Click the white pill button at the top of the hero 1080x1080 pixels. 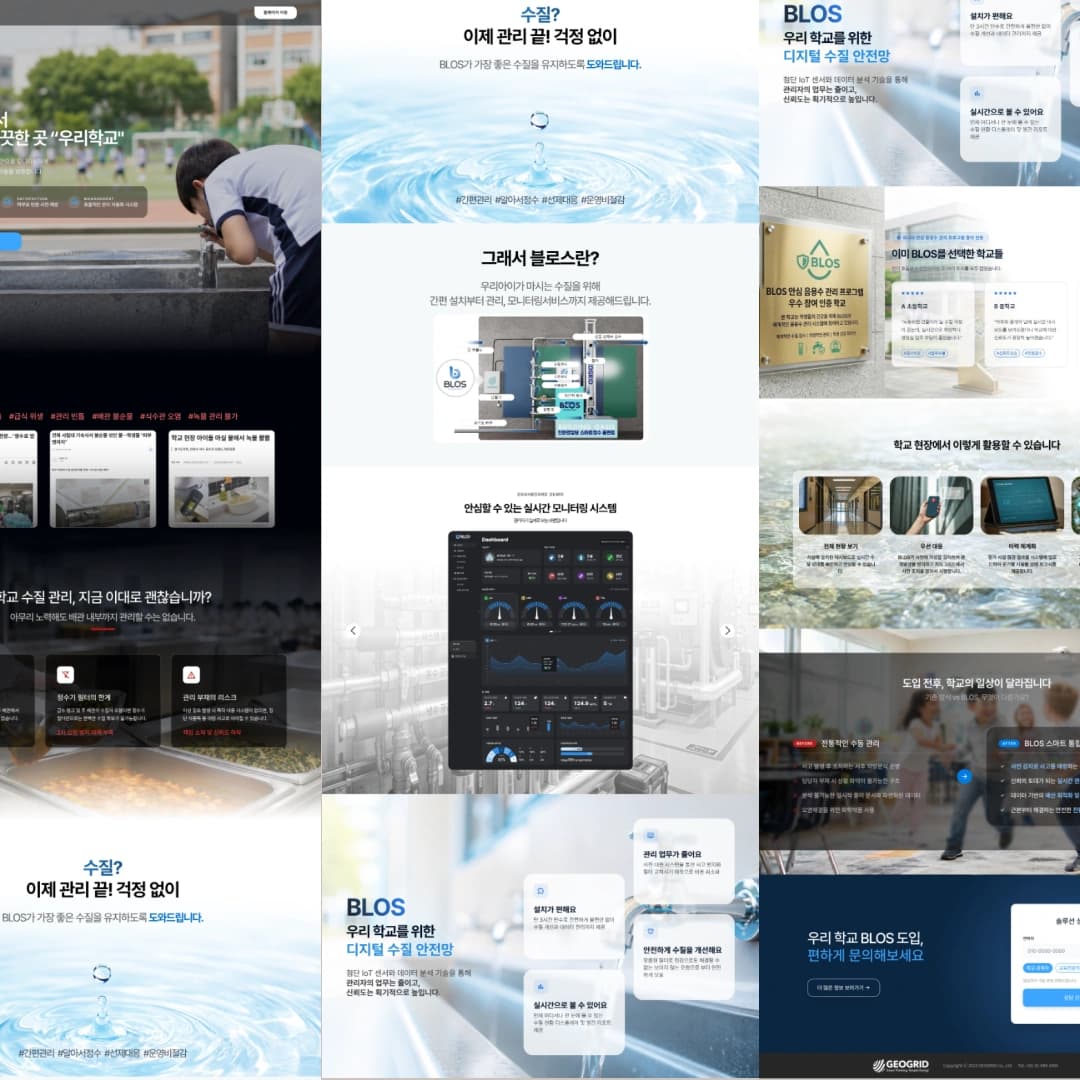point(276,12)
